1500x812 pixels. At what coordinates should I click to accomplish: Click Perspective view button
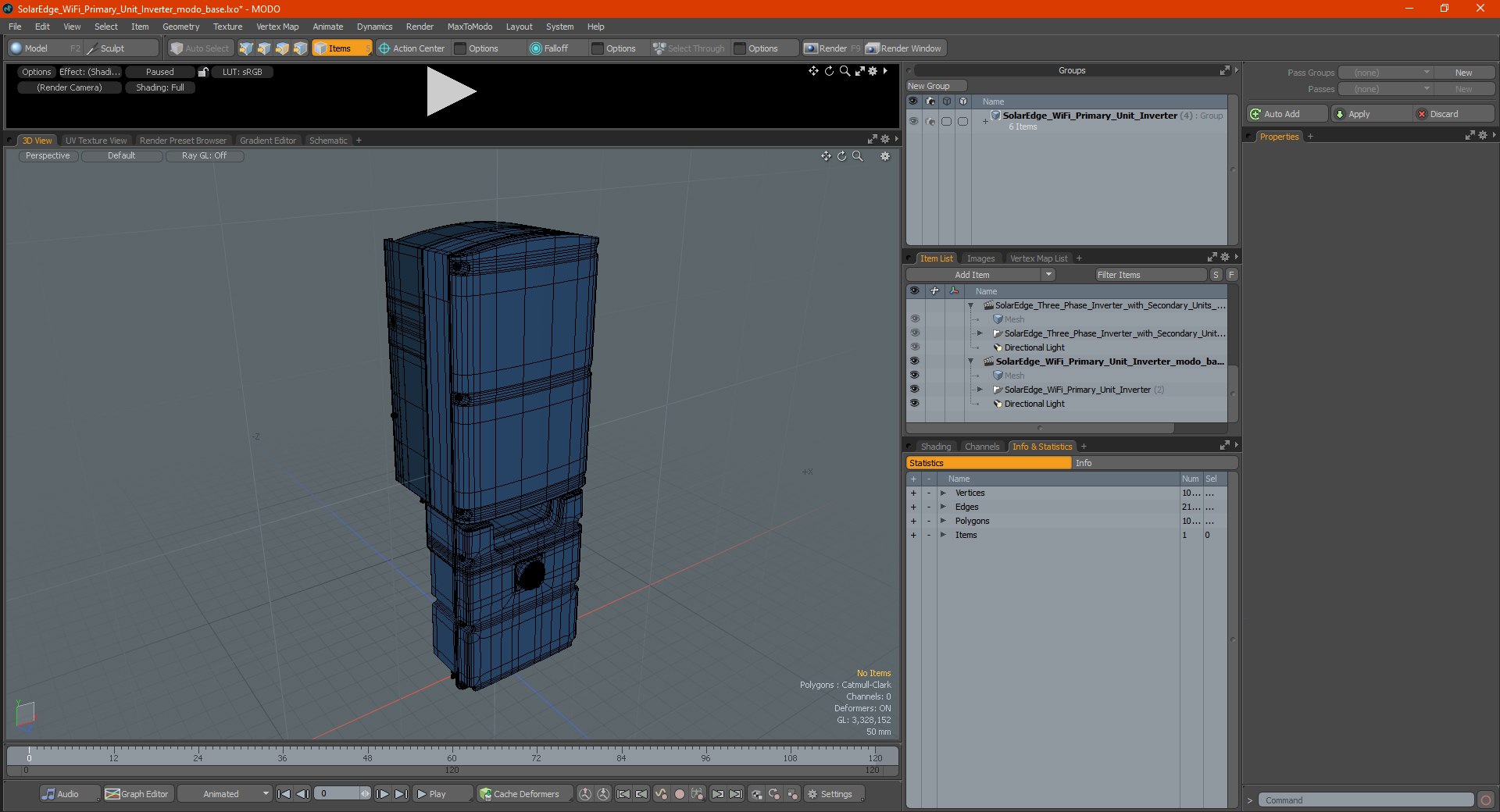click(x=48, y=156)
